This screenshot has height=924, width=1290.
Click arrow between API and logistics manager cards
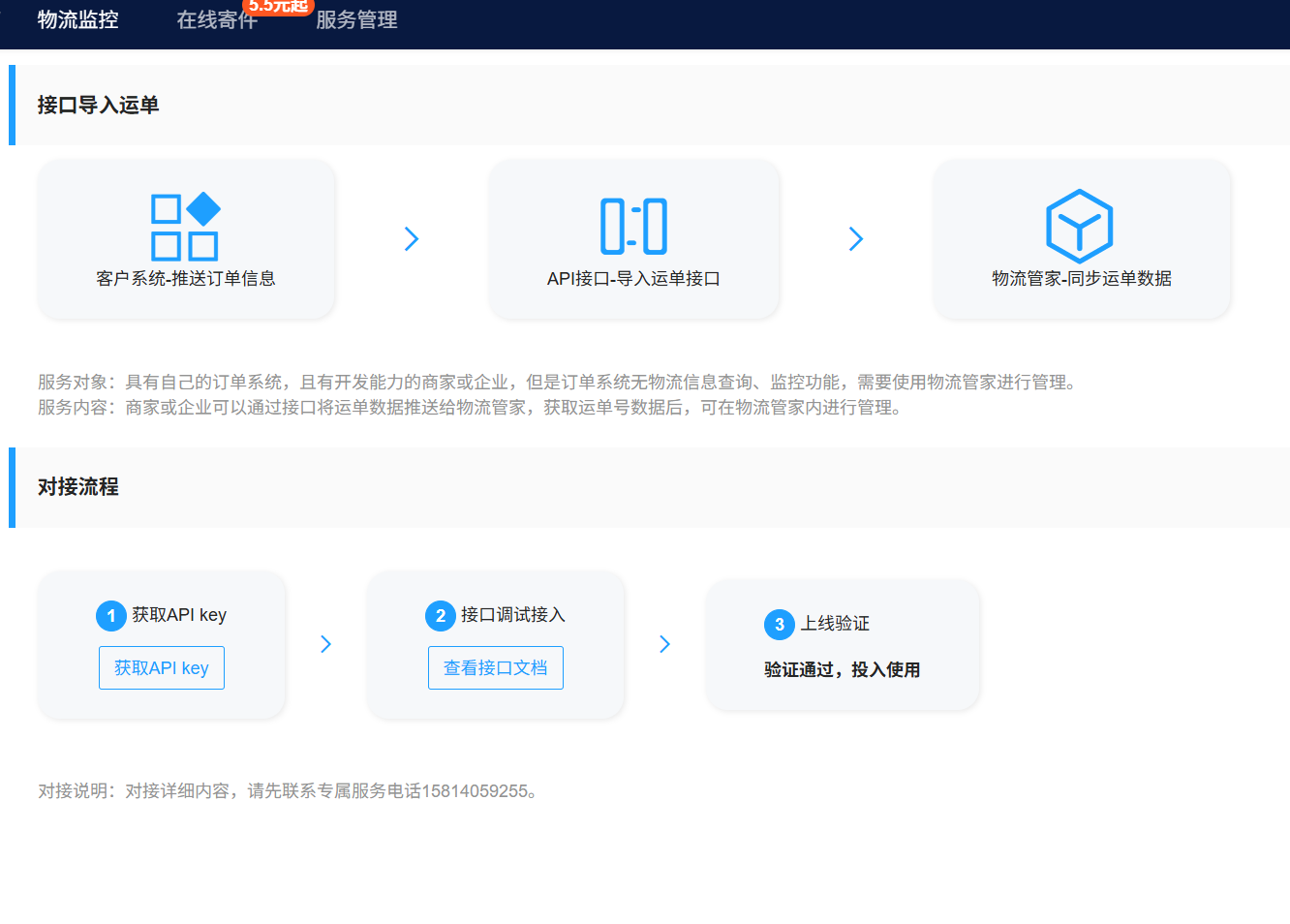click(x=856, y=239)
